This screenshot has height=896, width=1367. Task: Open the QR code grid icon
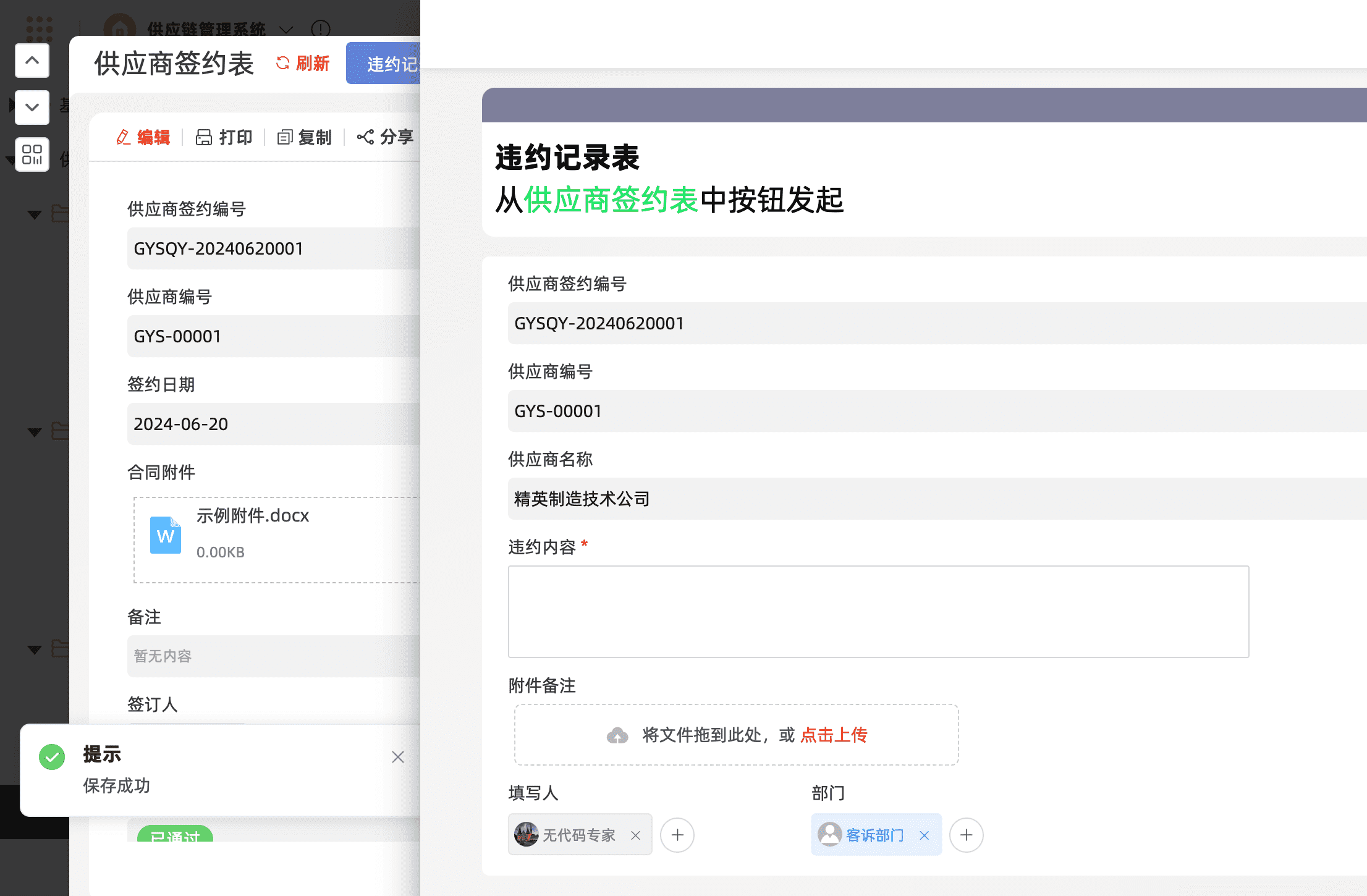(32, 154)
